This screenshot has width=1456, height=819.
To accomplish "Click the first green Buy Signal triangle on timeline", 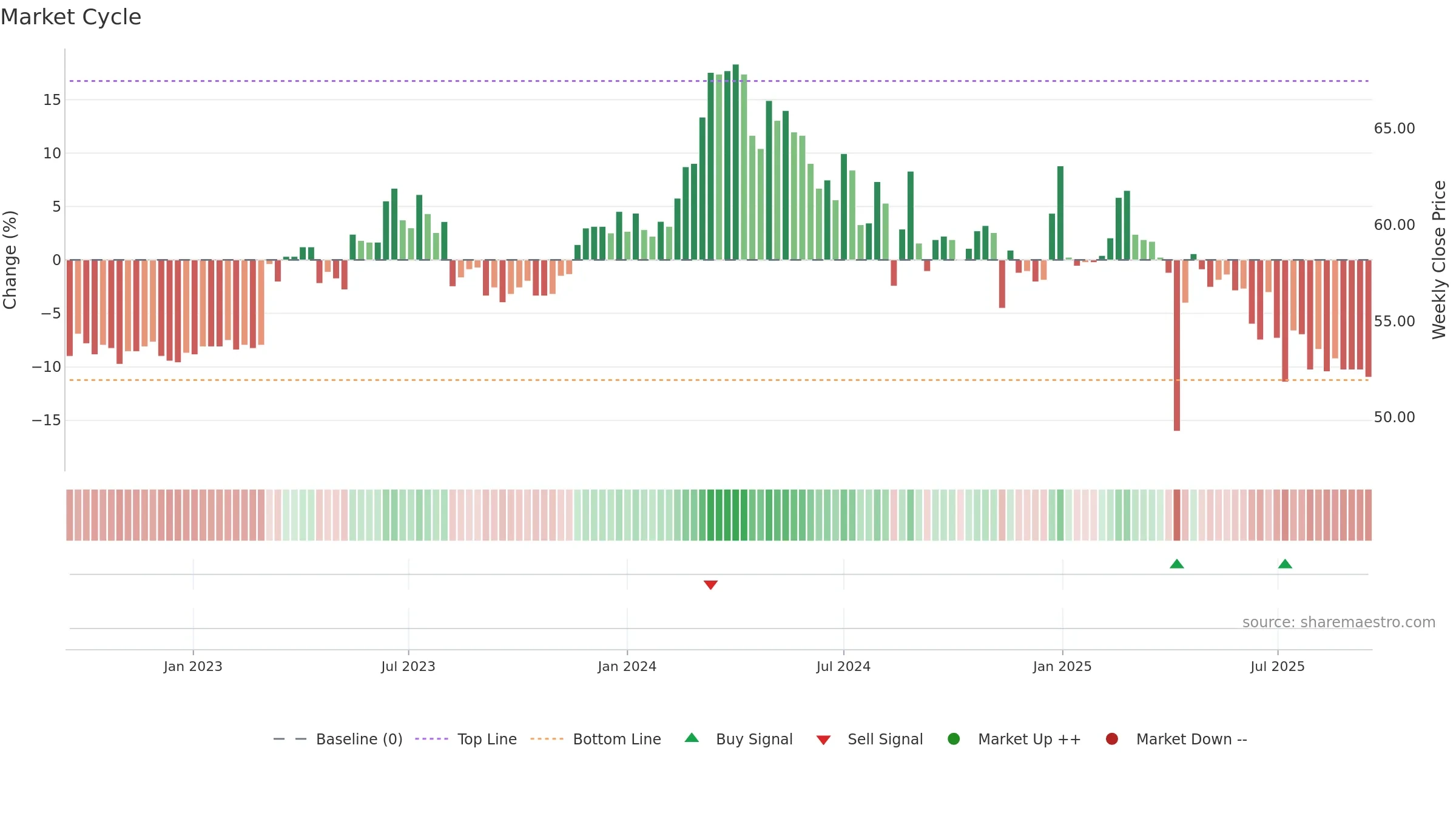I will [1177, 564].
